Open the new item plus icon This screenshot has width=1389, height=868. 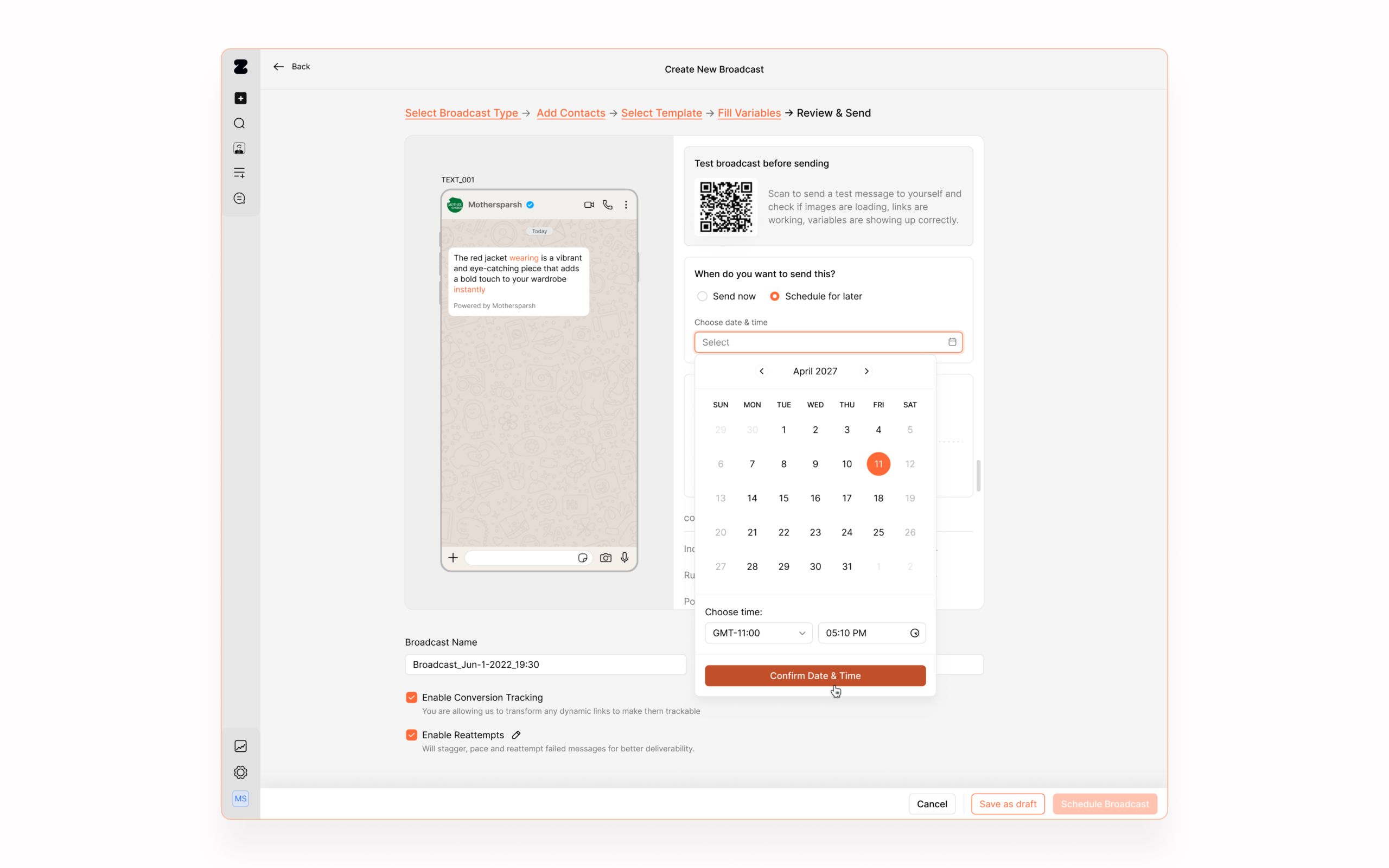[240, 98]
